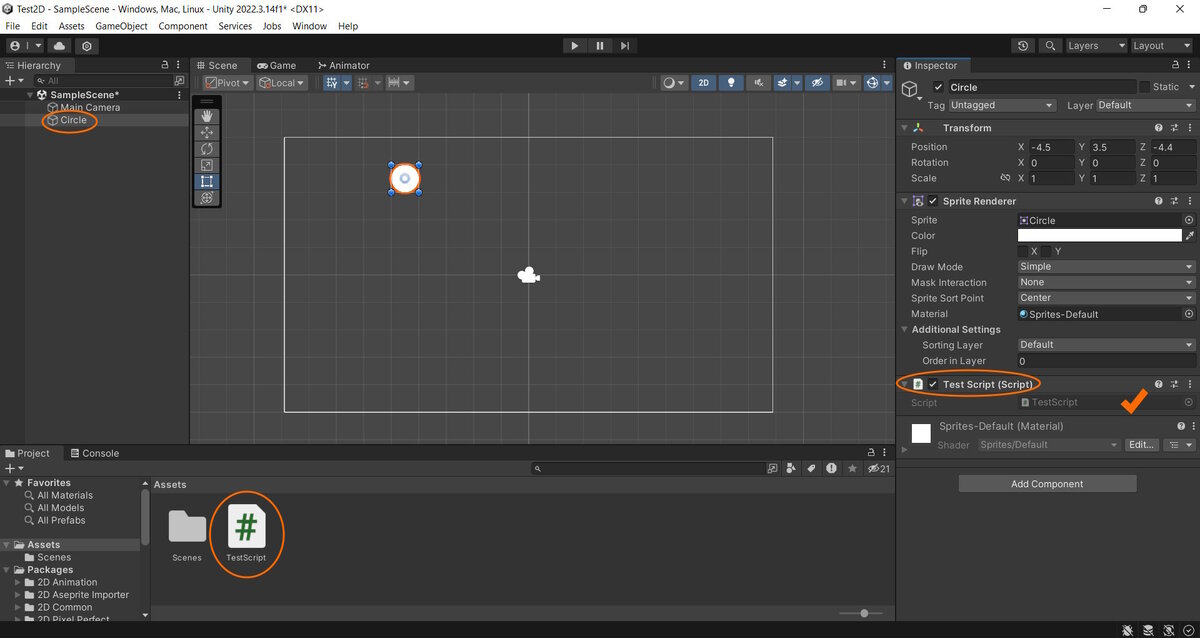Open the Sprite Renderer Color swatch
The image size is (1200, 638).
(x=1099, y=236)
